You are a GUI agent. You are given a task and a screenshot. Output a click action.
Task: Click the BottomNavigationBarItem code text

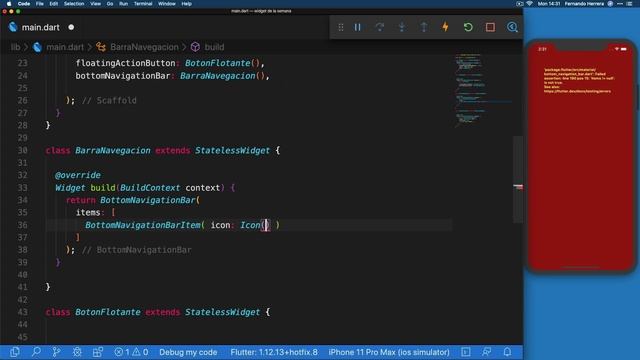[x=143, y=225]
